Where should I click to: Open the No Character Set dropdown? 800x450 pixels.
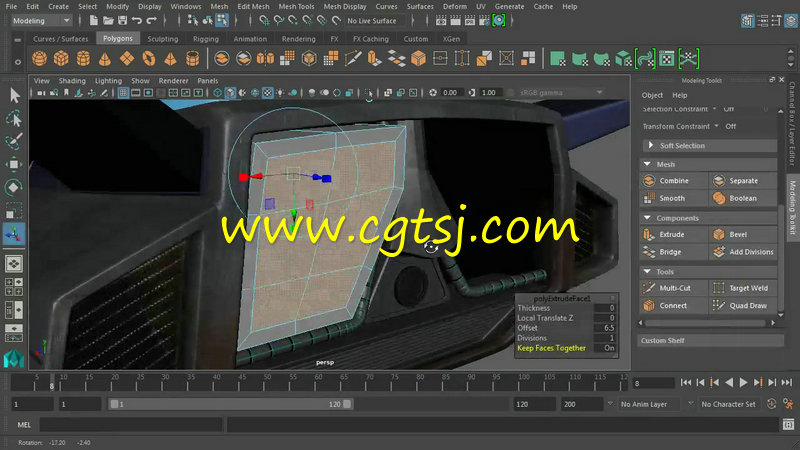[x=729, y=404]
